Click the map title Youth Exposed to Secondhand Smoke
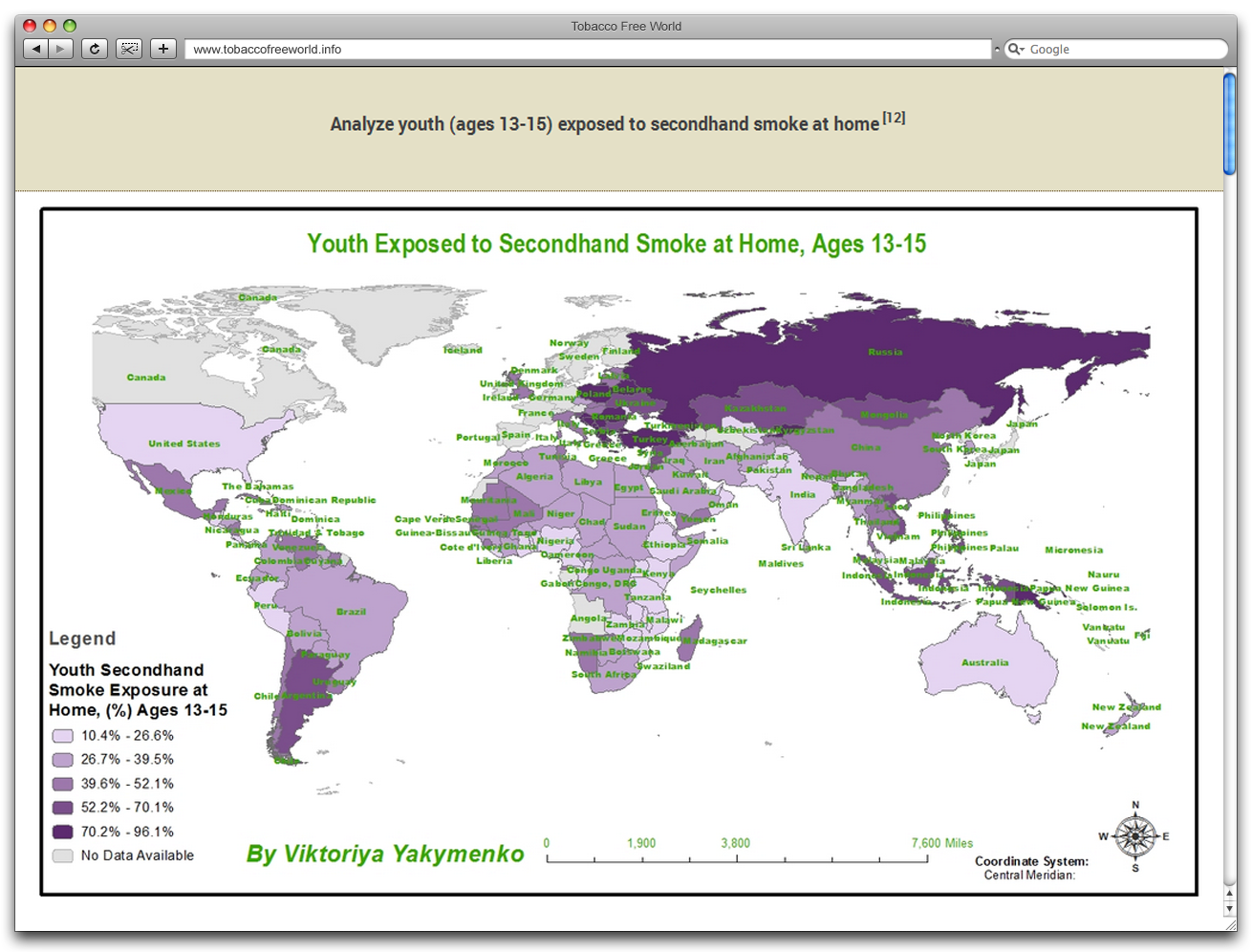This screenshot has height=952, width=1252. point(616,245)
